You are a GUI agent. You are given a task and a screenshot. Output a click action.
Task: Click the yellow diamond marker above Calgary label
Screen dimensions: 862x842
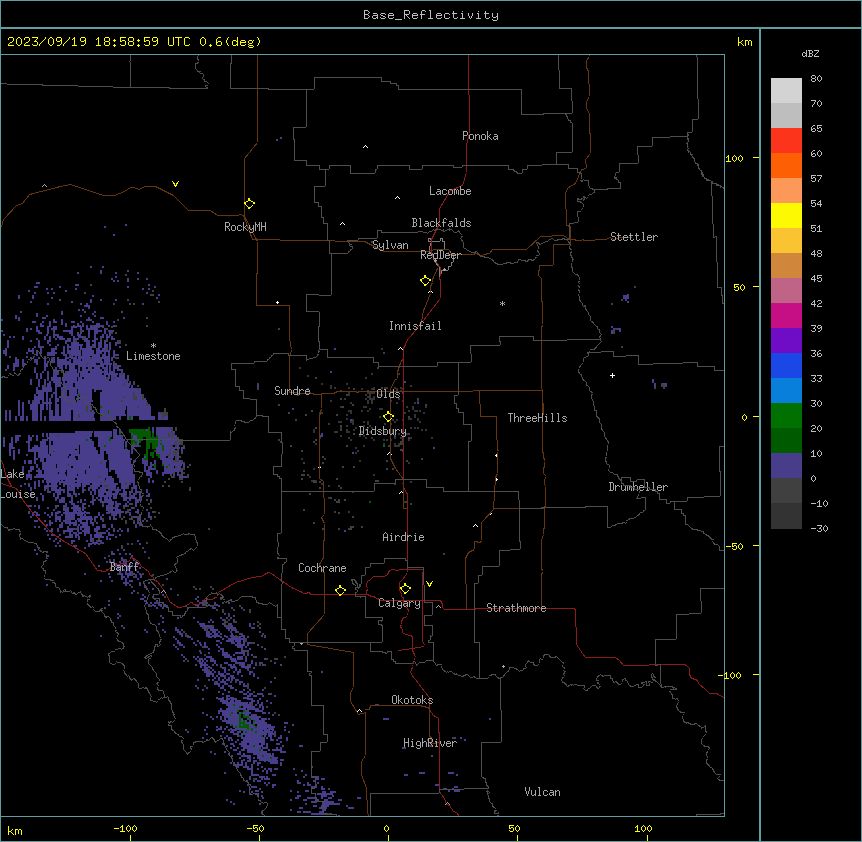405,589
